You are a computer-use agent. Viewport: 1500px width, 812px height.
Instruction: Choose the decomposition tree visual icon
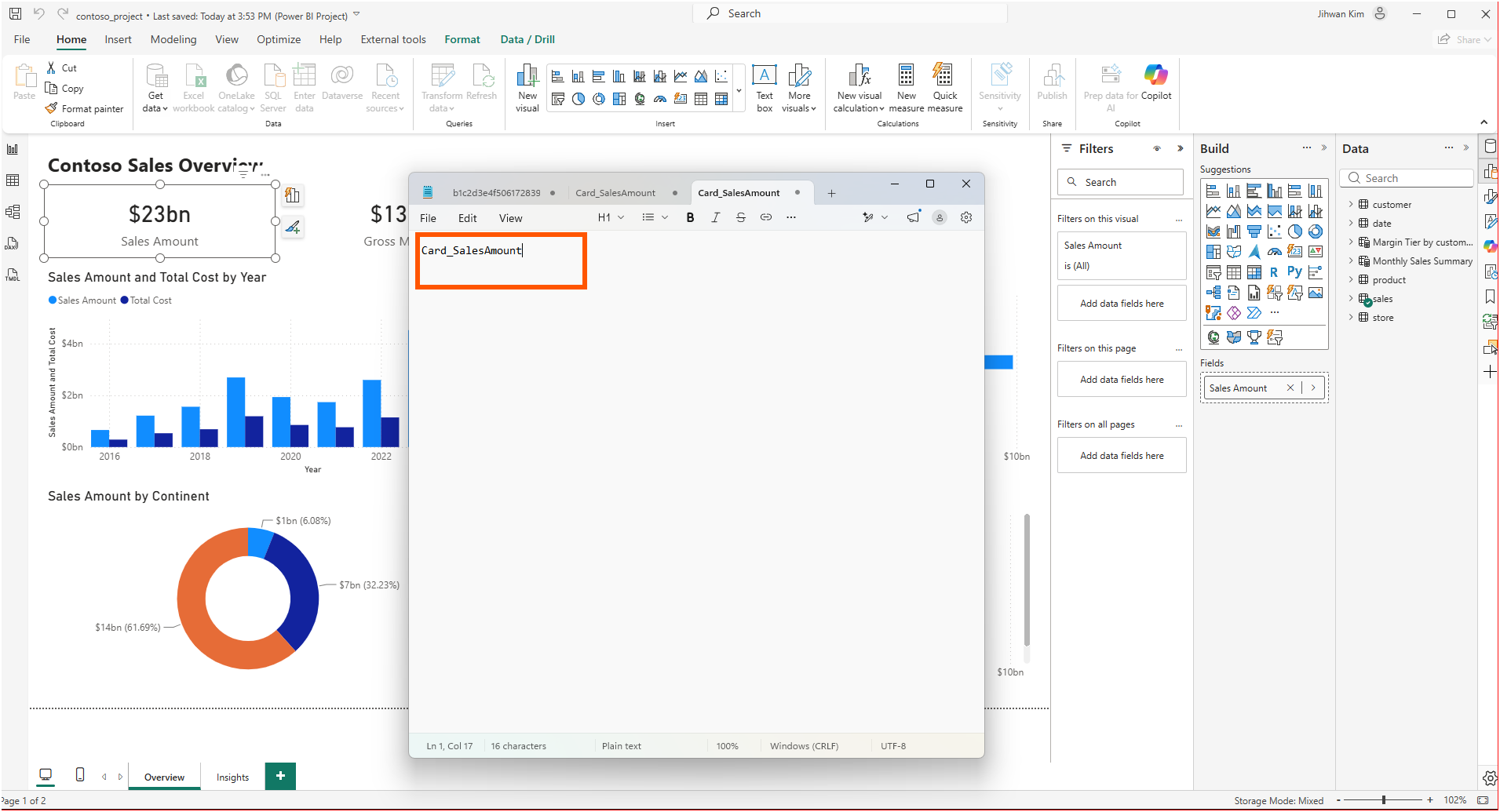click(x=1214, y=293)
